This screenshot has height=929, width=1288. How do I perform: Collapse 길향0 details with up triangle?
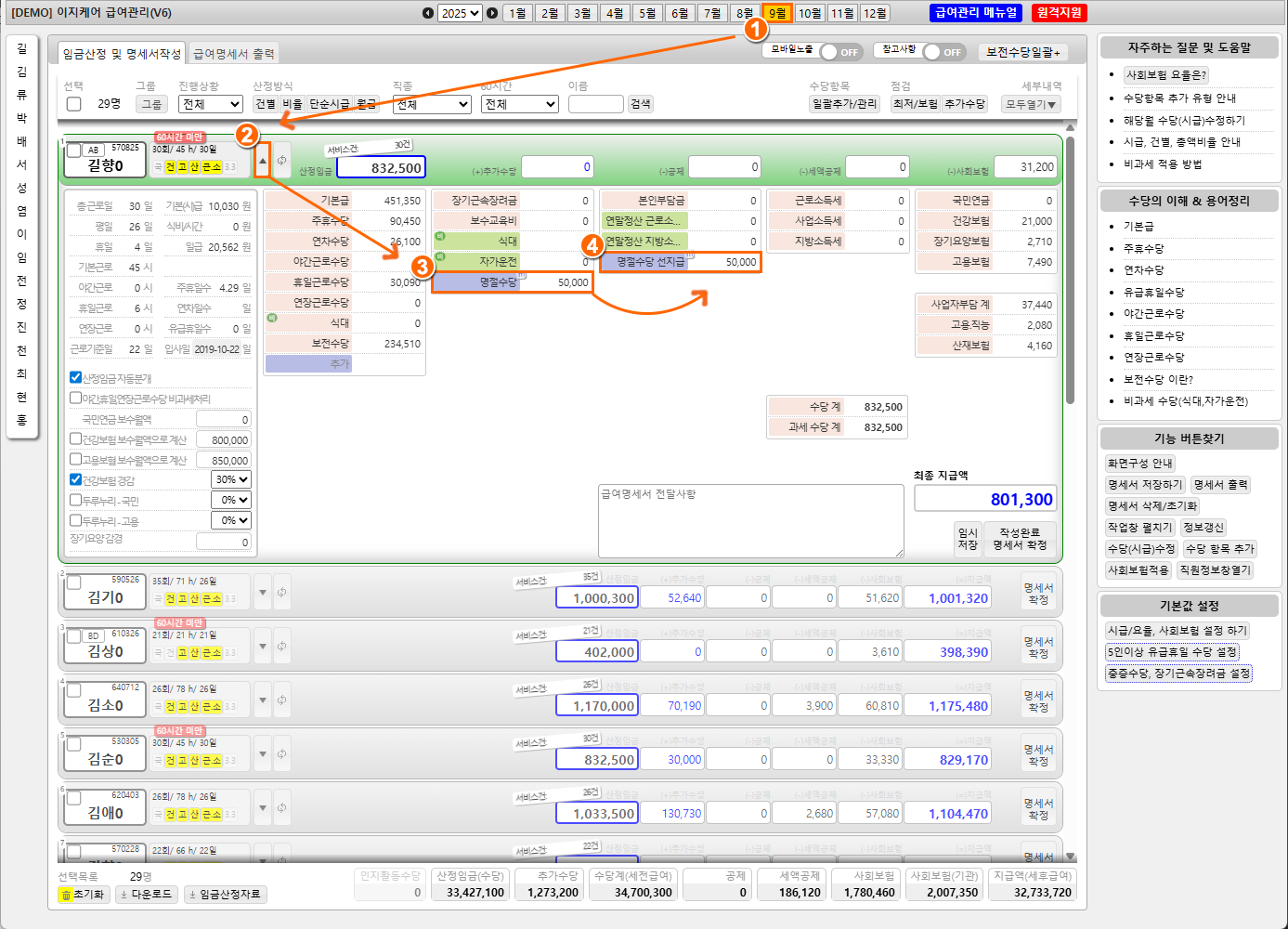[x=263, y=161]
